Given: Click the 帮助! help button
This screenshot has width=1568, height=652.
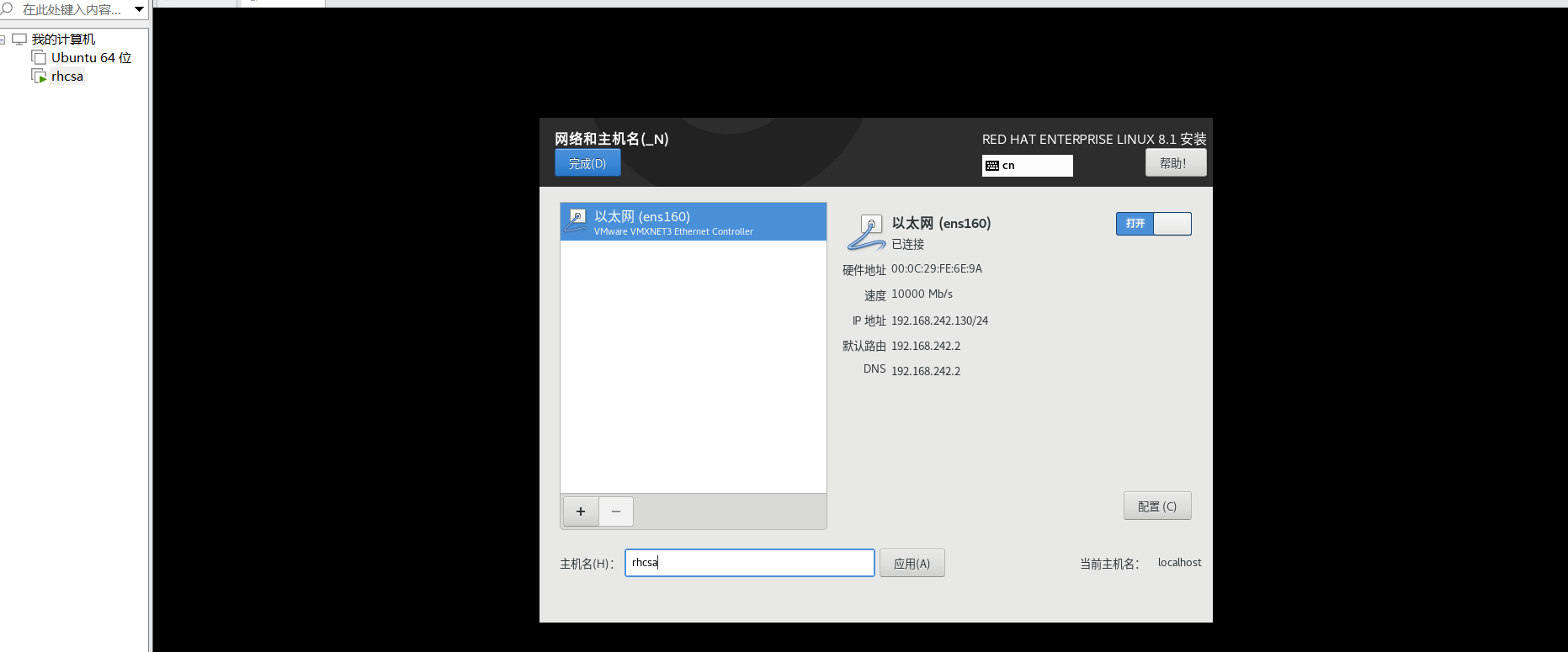Looking at the screenshot, I should 1176,163.
